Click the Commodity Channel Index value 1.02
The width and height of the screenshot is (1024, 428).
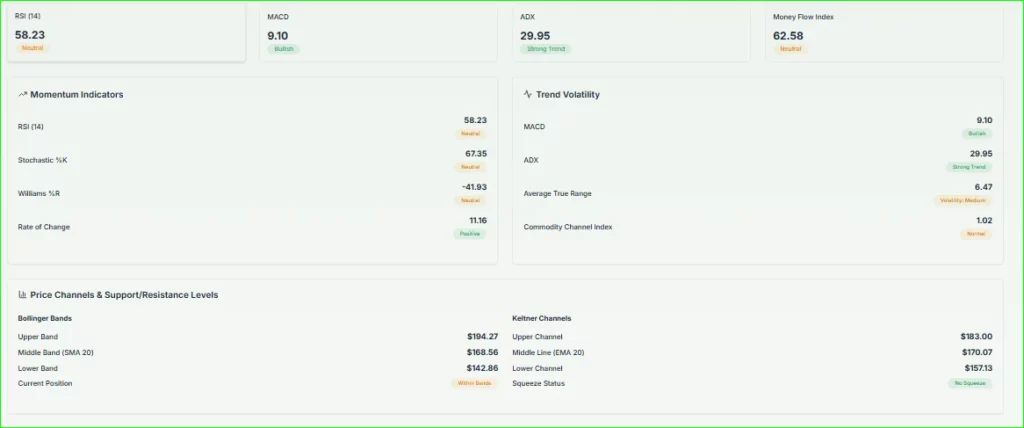[984, 220]
